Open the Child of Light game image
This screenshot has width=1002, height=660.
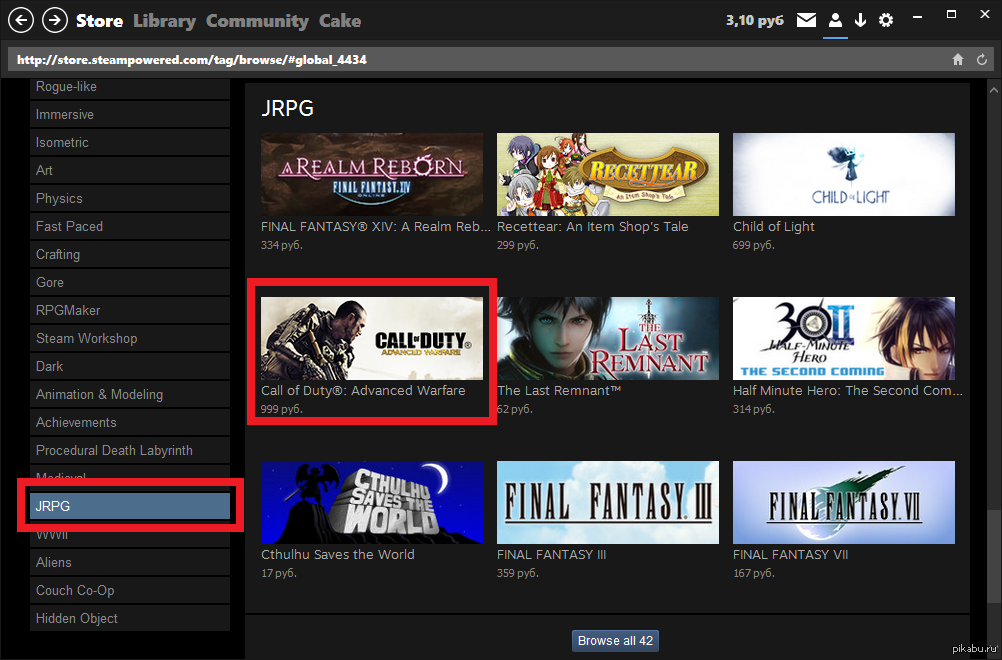pyautogui.click(x=843, y=174)
